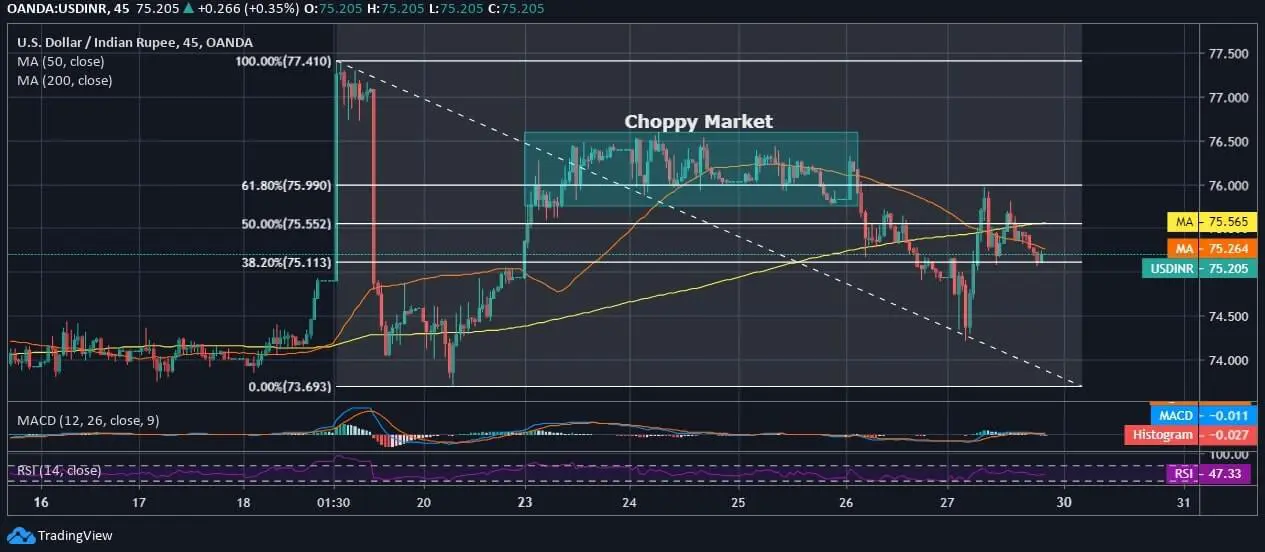This screenshot has height=552, width=1265.
Task: Click date 17 on the time axis
Action: (139, 502)
